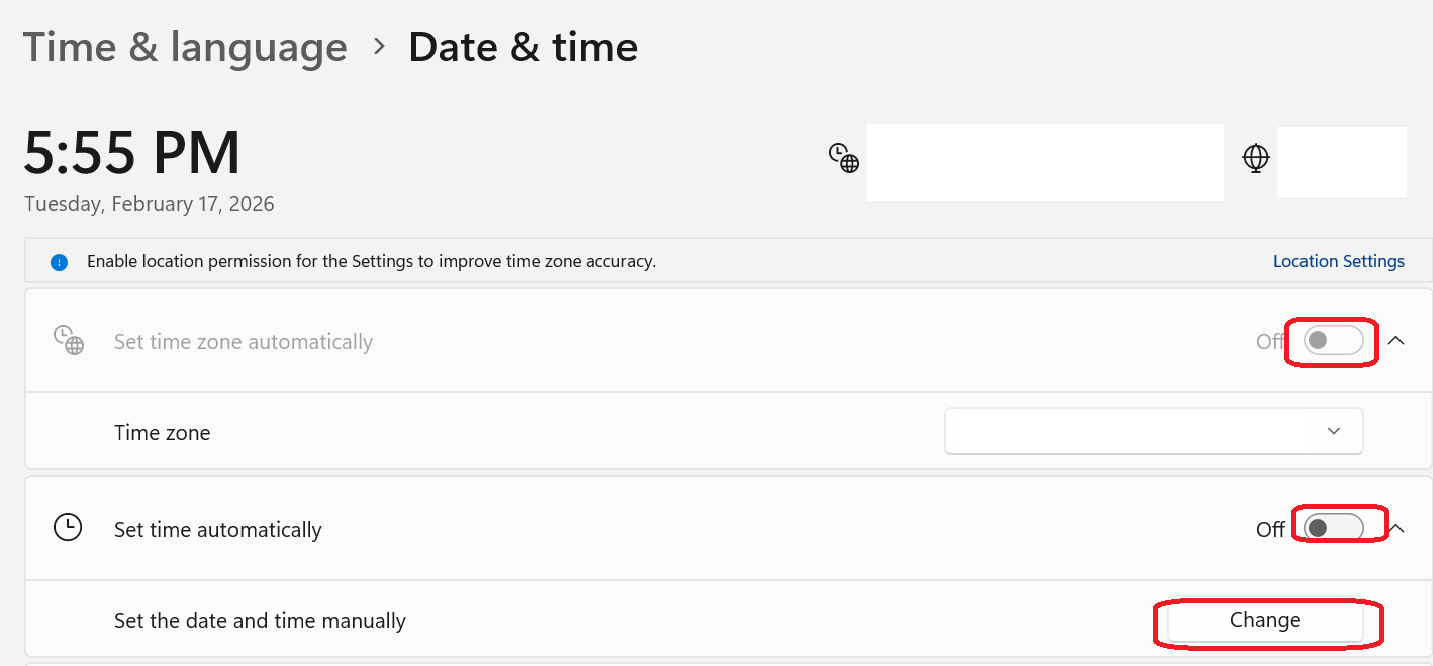Toggle Set time zone automatically switch
Image resolution: width=1433 pixels, height=666 pixels.
[1333, 341]
